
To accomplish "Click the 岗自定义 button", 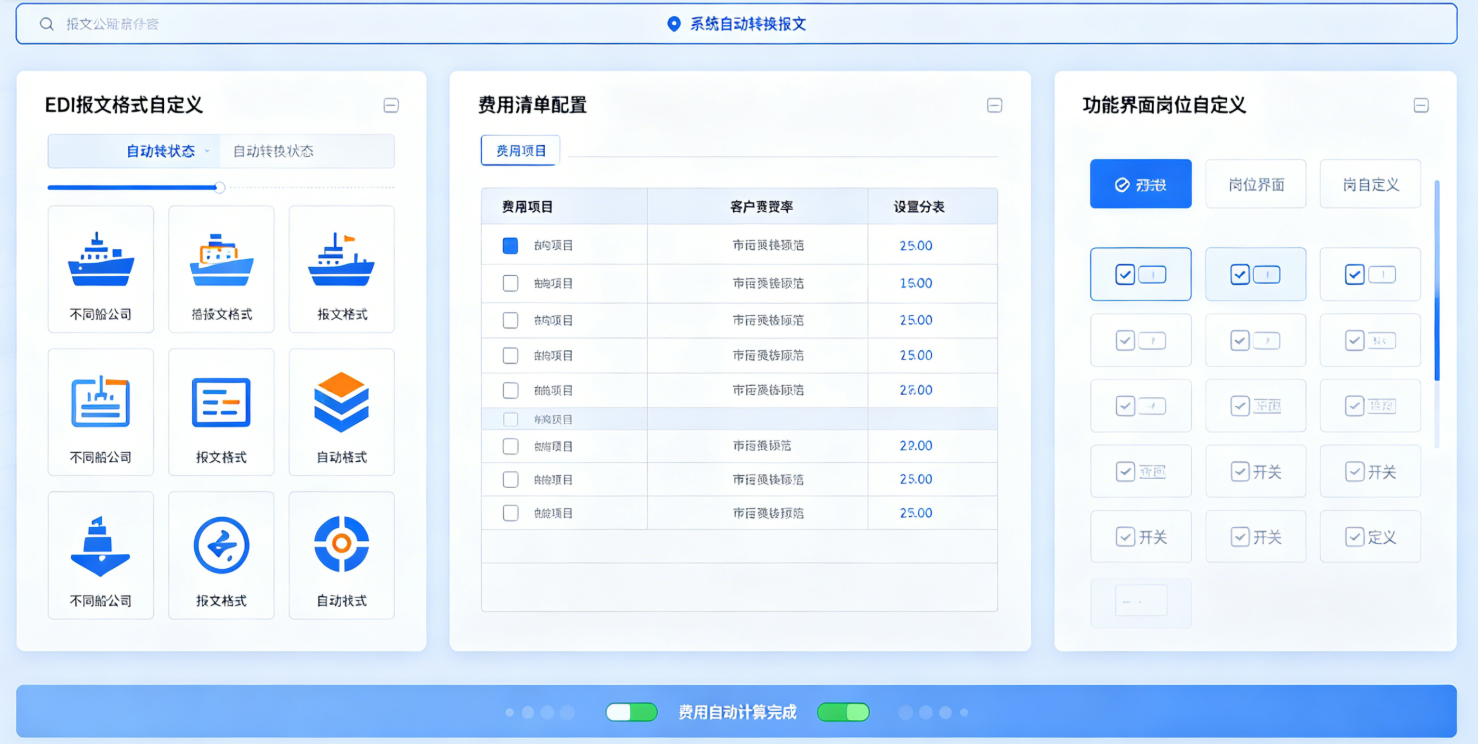I will [x=1370, y=183].
